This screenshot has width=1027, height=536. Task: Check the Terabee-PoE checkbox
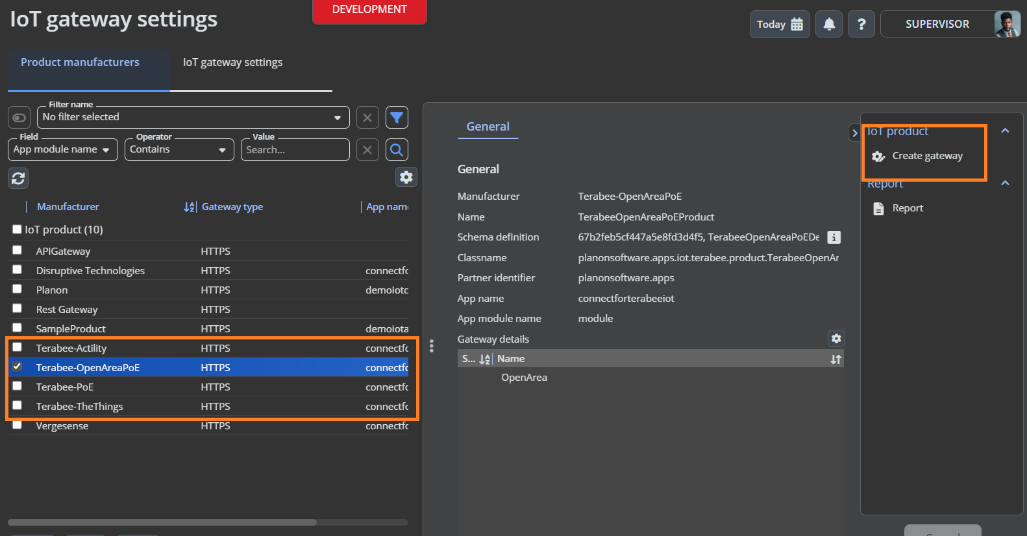click(17, 386)
